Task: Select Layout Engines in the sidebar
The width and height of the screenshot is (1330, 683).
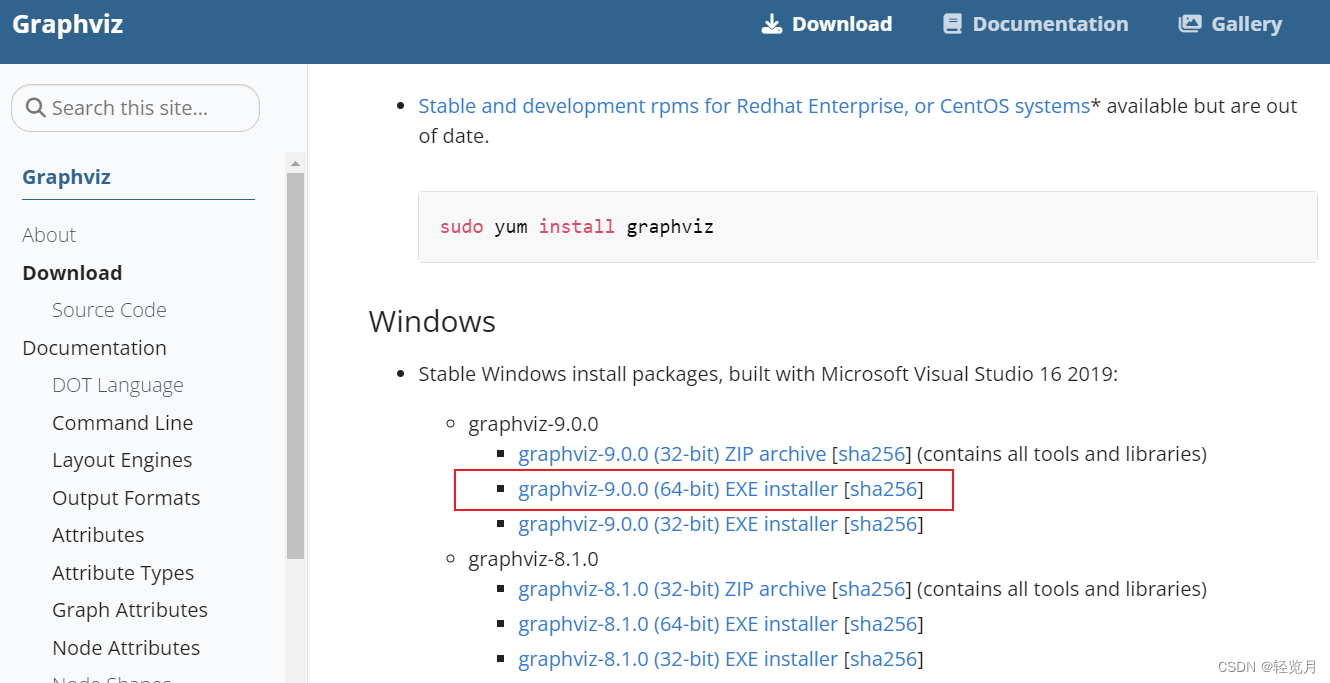Action: (122, 460)
